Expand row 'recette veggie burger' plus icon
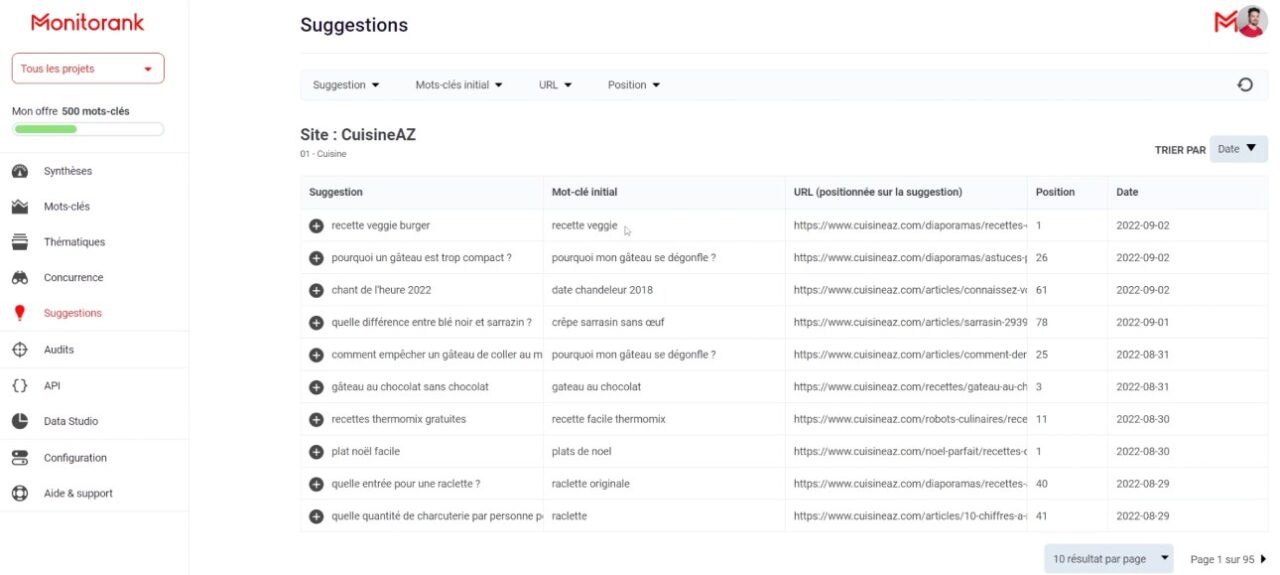The width and height of the screenshot is (1280, 575). tap(316, 226)
